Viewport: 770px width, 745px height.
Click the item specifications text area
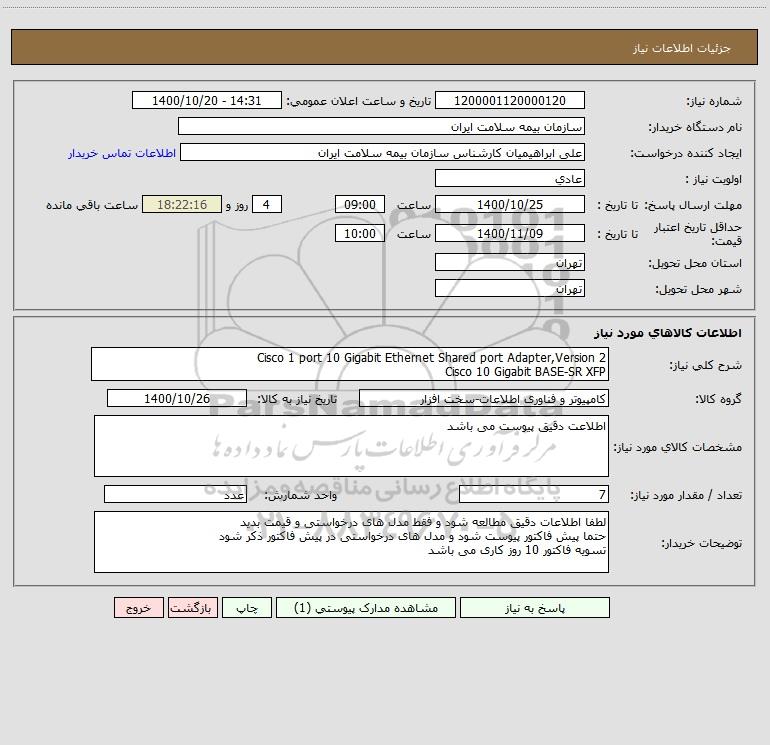(351, 446)
